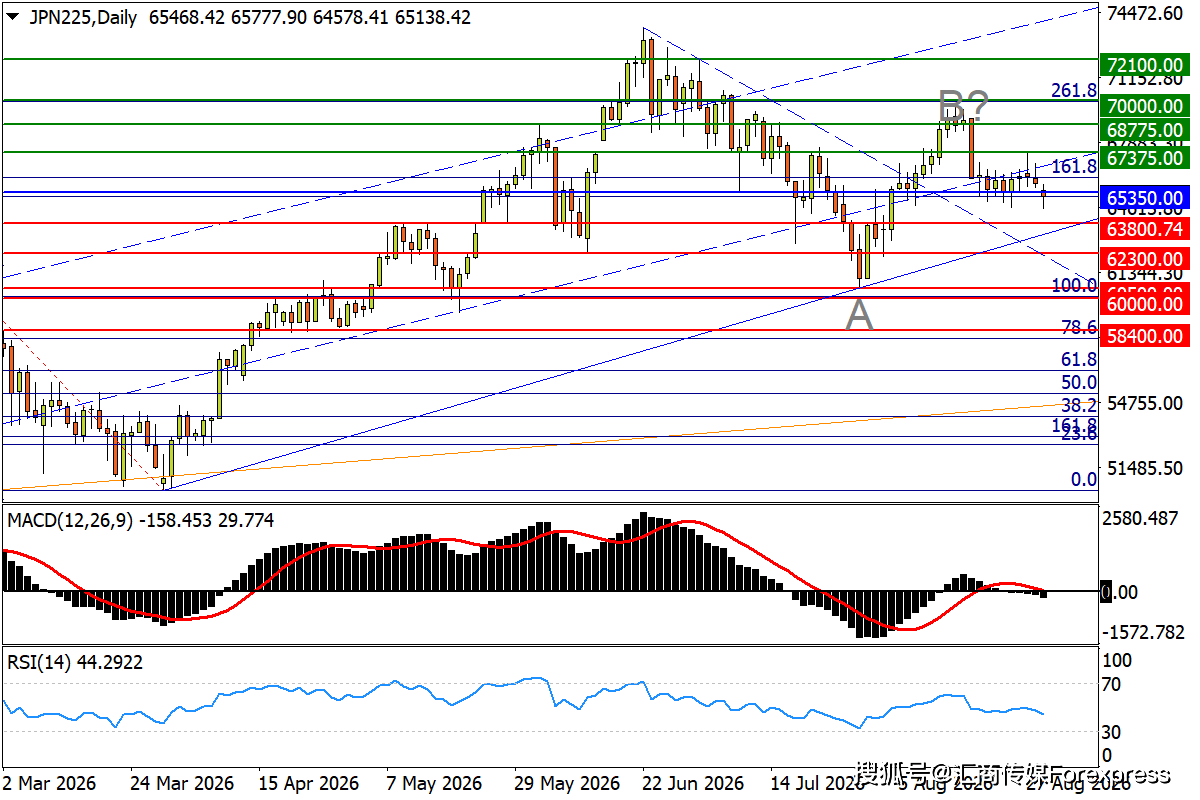
Task: Open the chart dropdown triangle beside JPN225,Daily
Action: (x=14, y=18)
